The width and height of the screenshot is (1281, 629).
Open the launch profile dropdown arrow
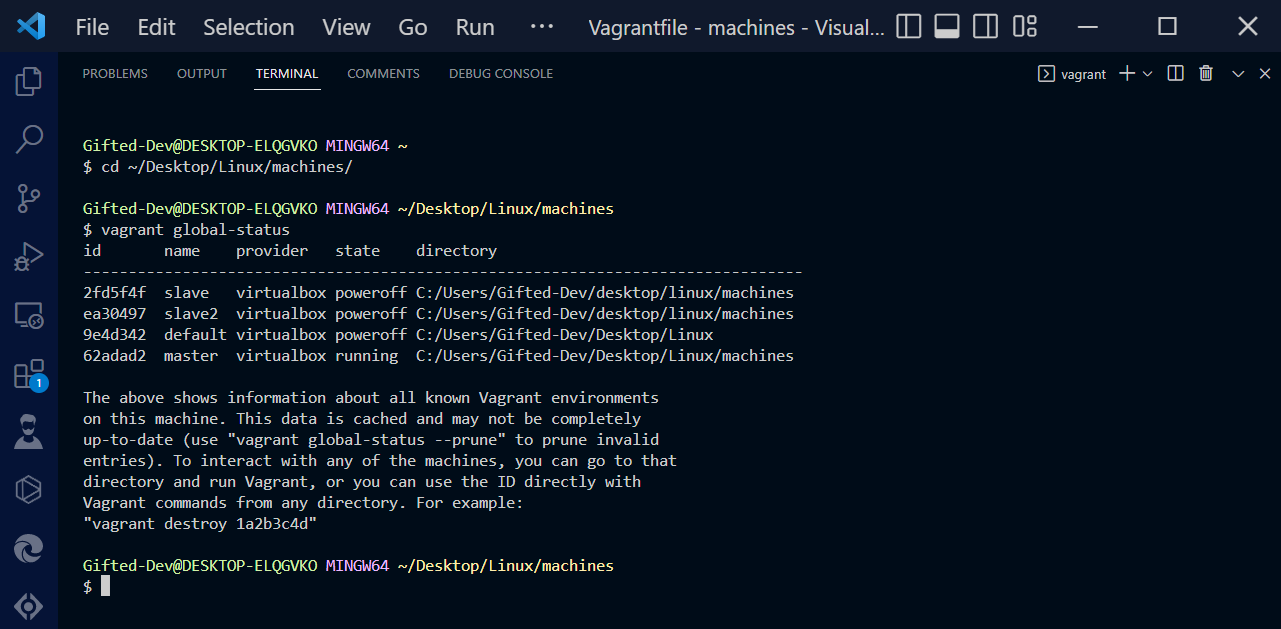(1147, 73)
